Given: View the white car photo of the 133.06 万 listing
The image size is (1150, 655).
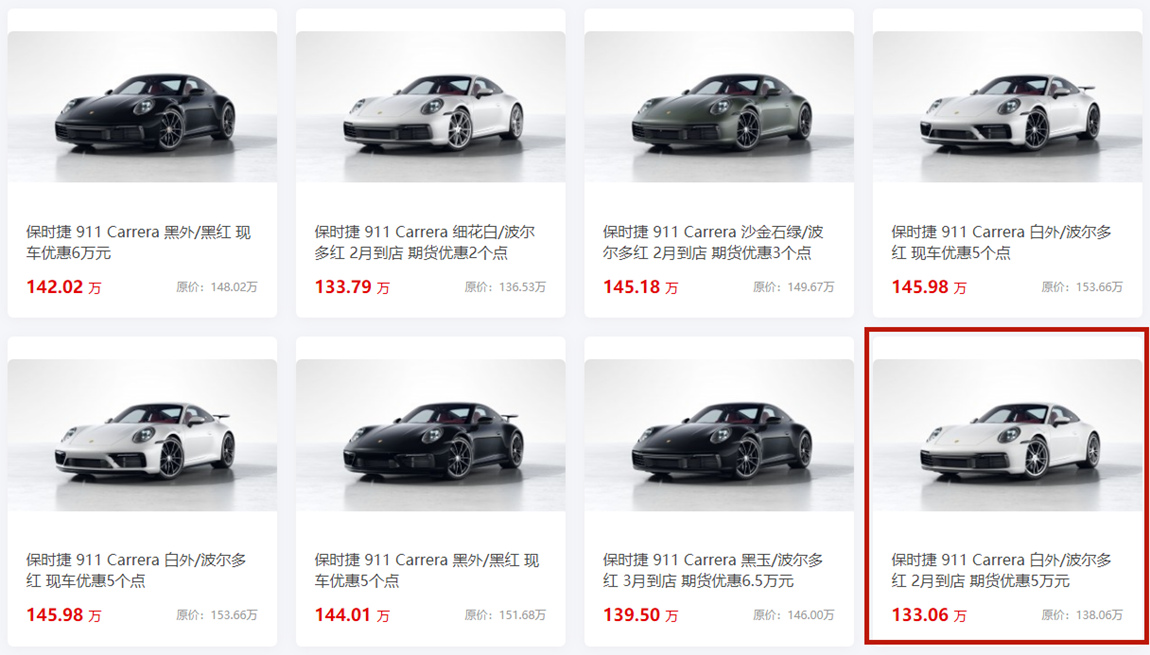Looking at the screenshot, I should (x=1007, y=435).
